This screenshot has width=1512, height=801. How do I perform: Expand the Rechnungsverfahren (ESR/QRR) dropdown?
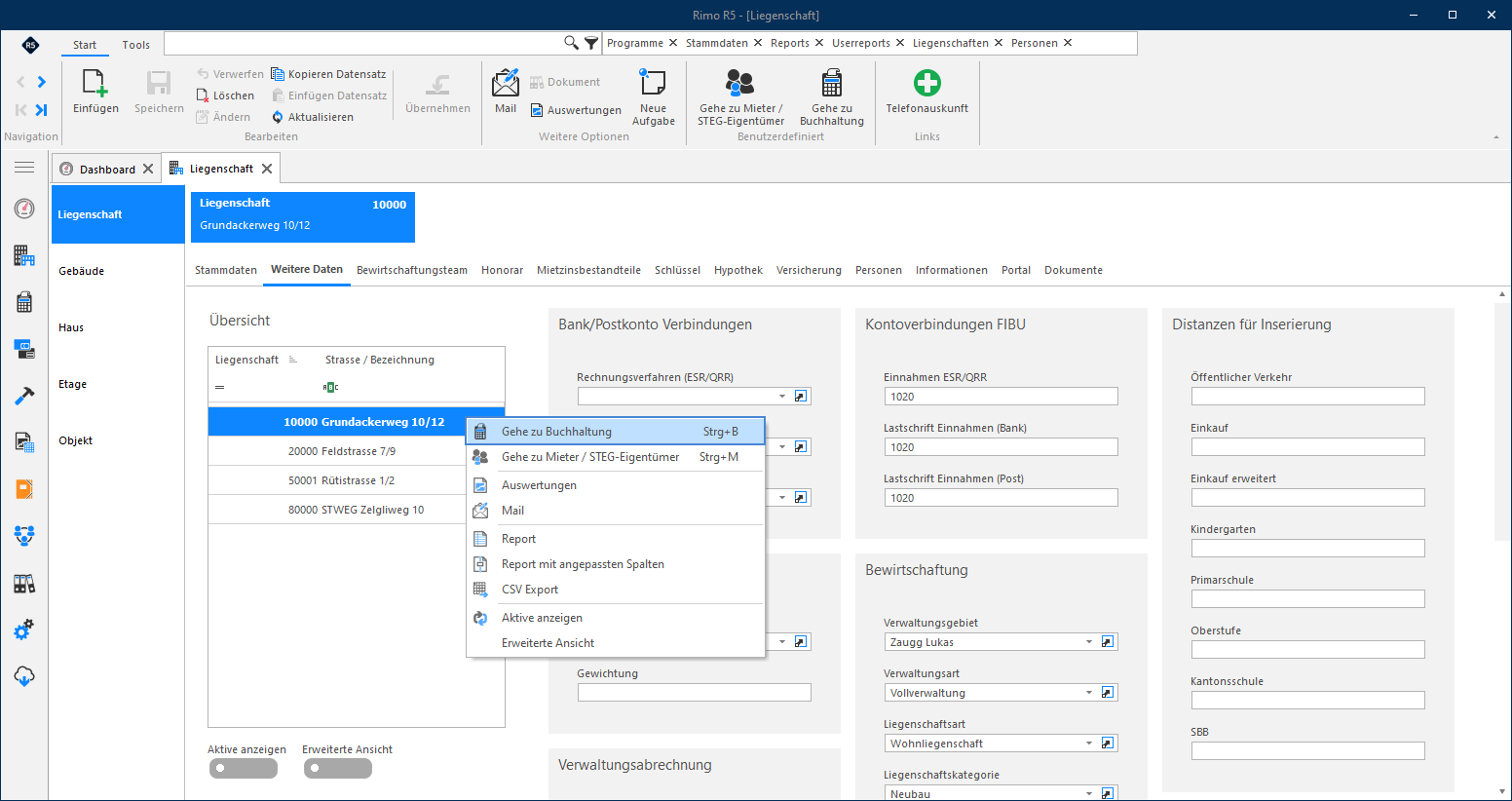point(782,397)
